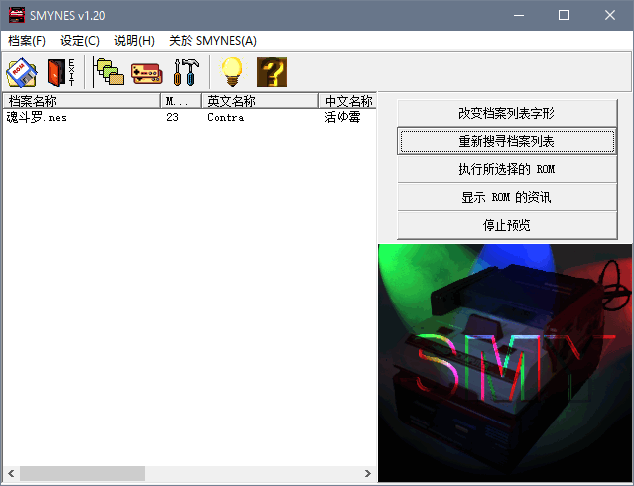
Task: Open the 设定(C) menu
Action: (80, 40)
